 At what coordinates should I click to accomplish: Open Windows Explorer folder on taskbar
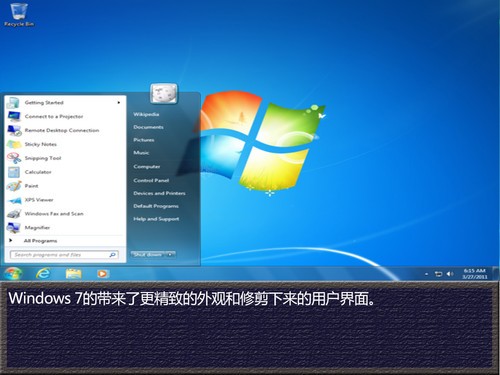(73, 274)
